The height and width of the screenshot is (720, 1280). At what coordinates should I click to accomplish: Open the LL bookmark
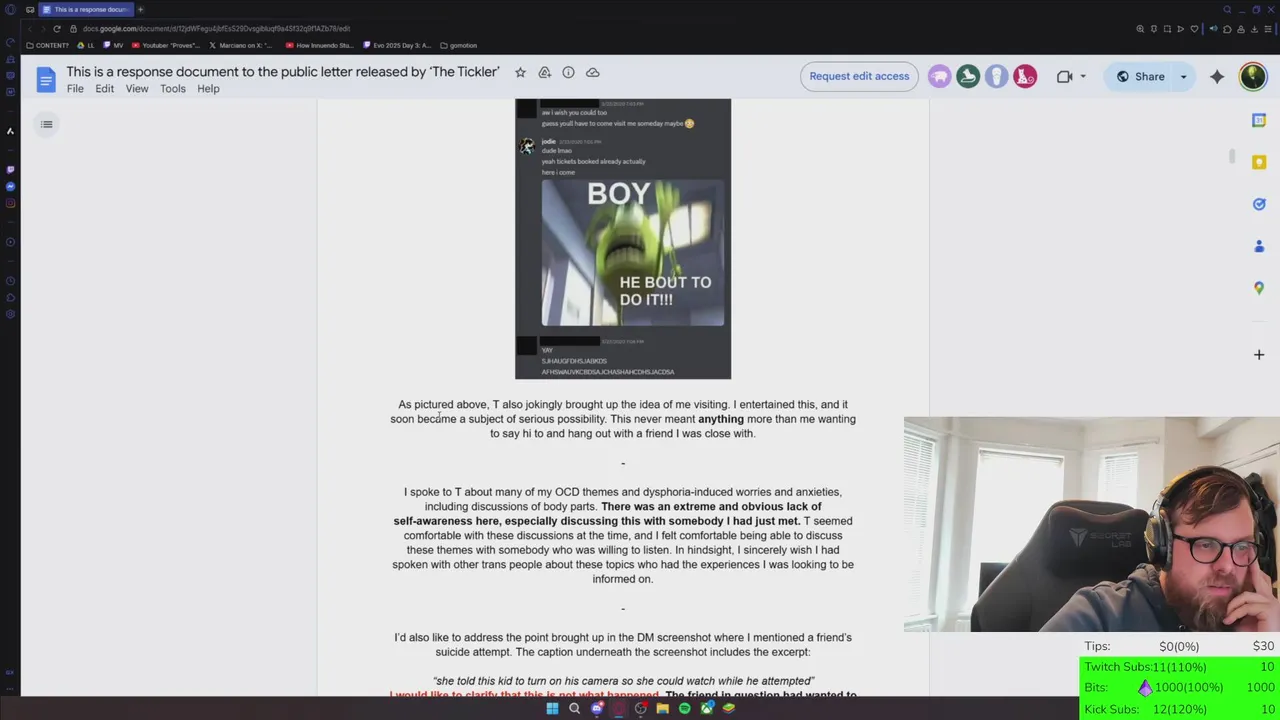coord(86,45)
